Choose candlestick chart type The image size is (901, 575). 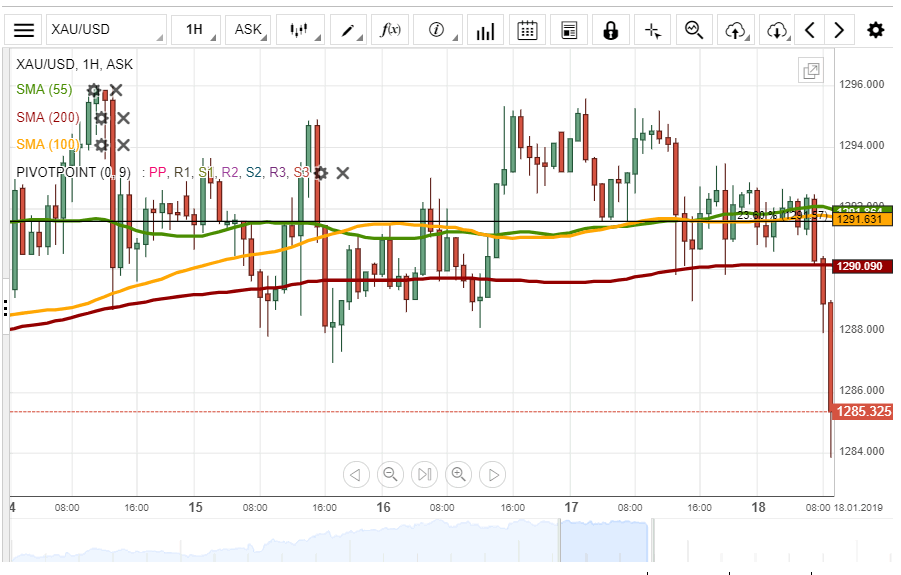(x=299, y=30)
